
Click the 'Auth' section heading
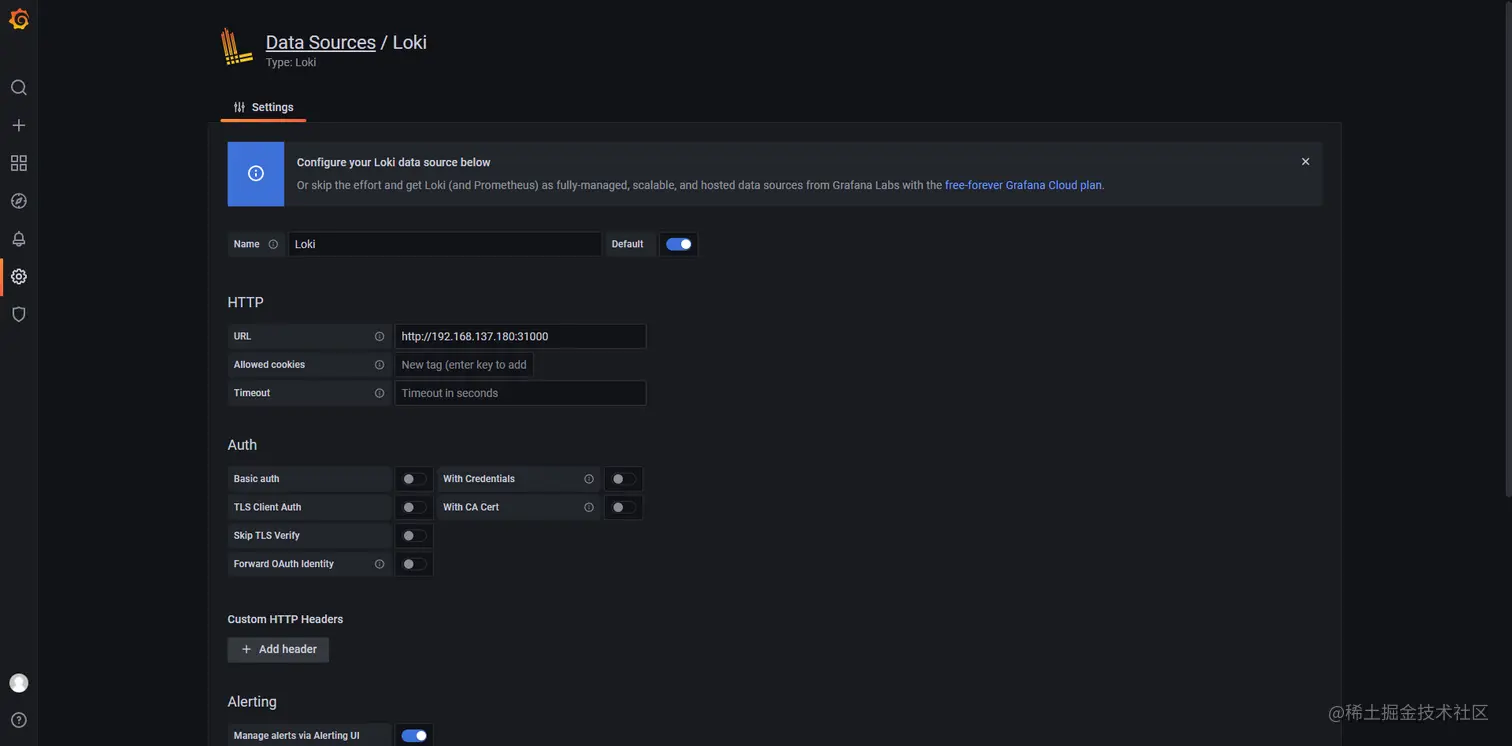click(x=242, y=445)
